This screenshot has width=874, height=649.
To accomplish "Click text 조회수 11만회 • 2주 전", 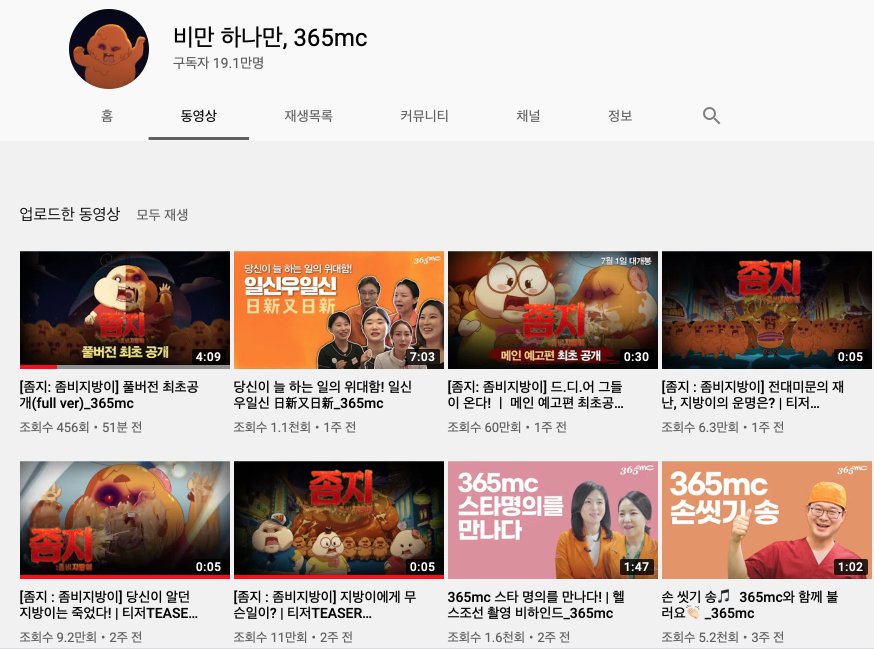I will (x=293, y=637).
